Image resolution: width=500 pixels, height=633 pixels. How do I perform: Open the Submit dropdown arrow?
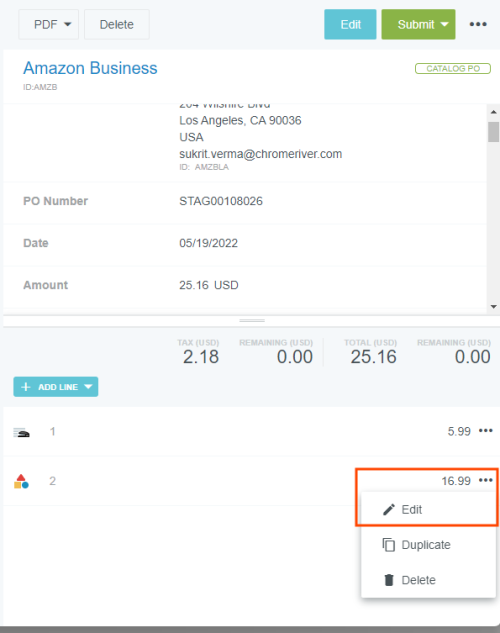(x=445, y=24)
